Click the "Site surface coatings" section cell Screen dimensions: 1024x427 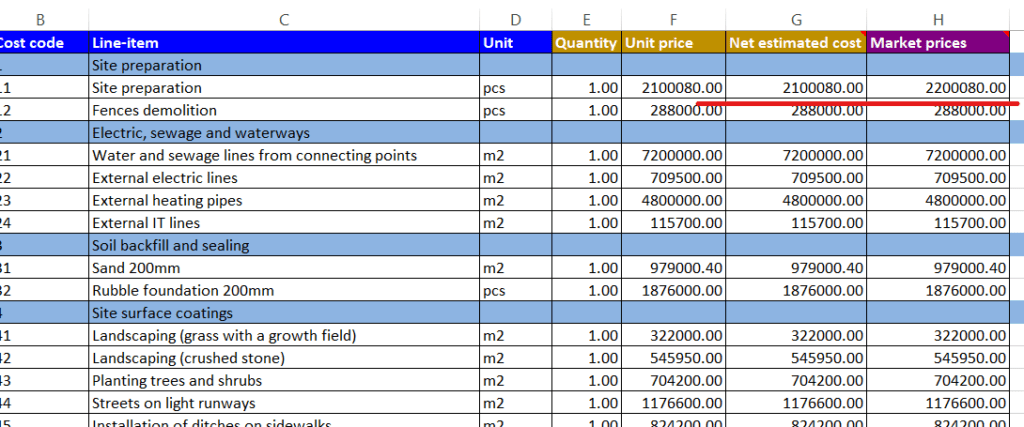283,313
